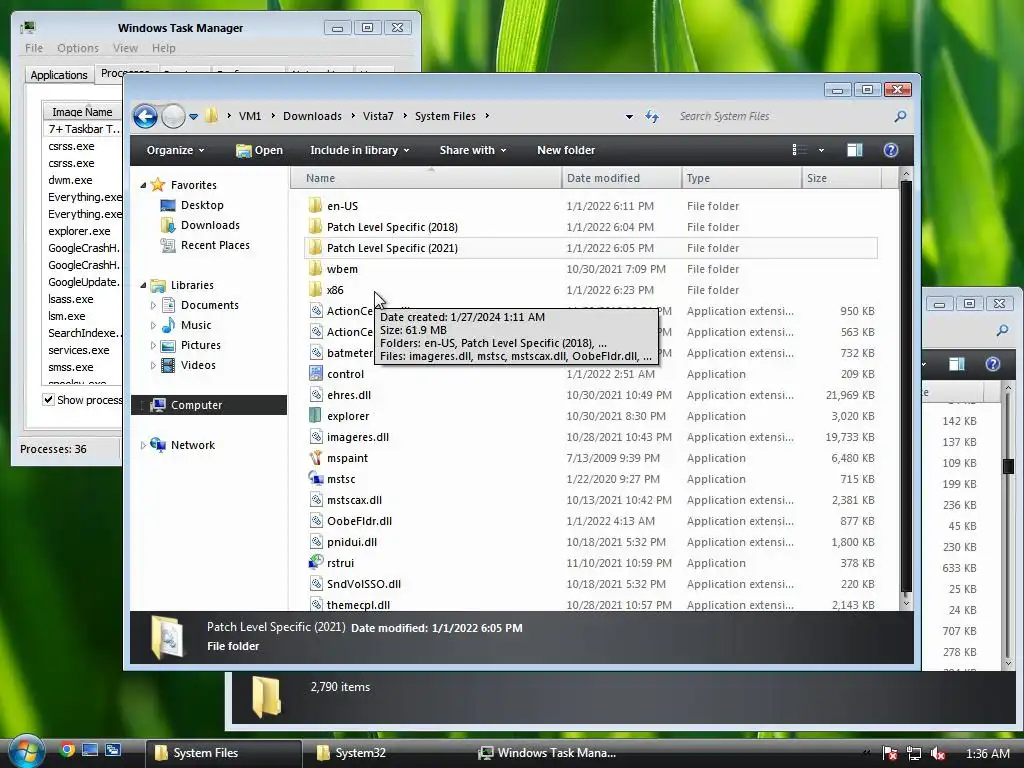Collapse the Favorites tree section
The image size is (1024, 768).
pyautogui.click(x=143, y=185)
